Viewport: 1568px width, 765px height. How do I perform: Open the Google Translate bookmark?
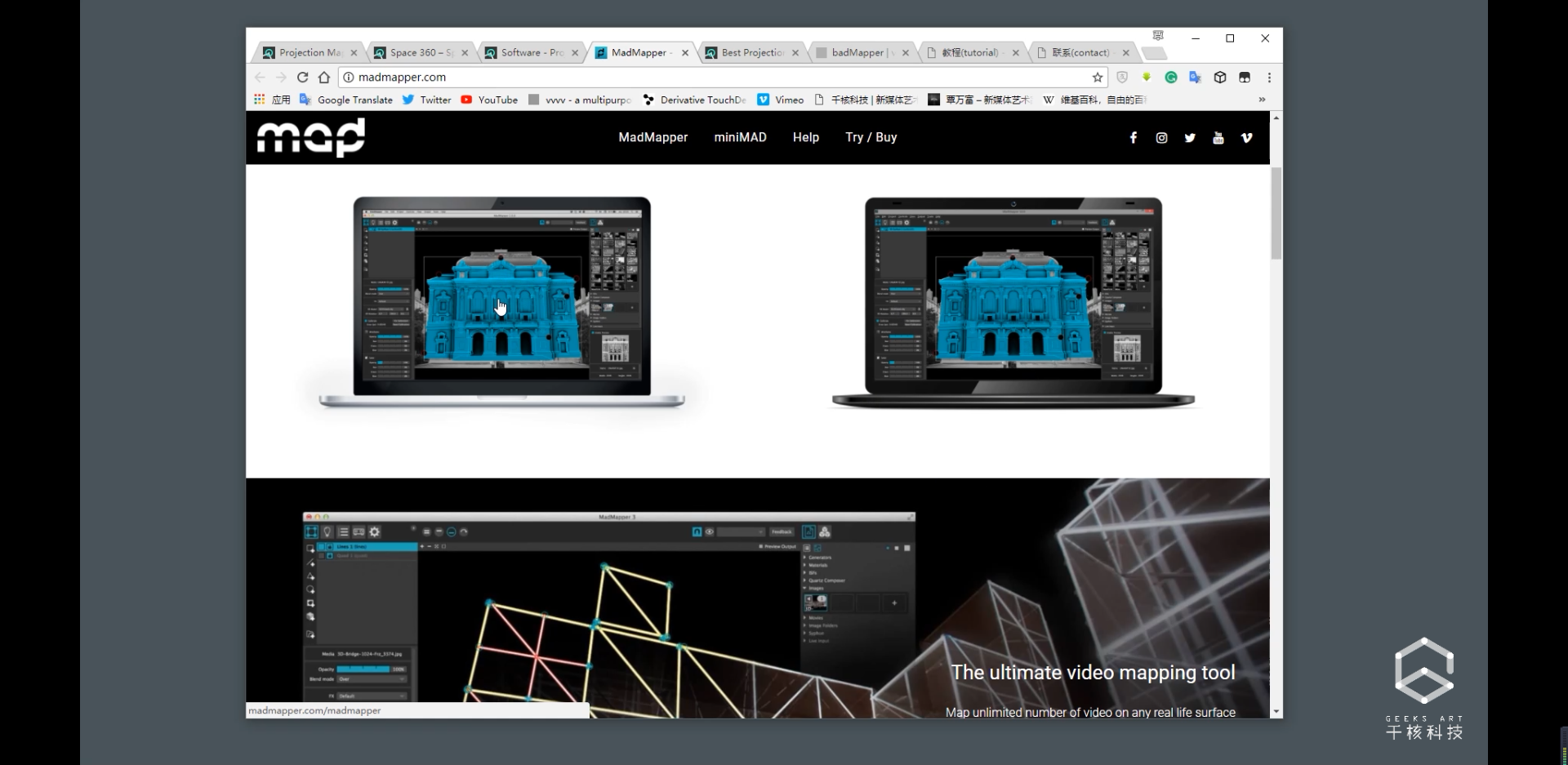tap(346, 100)
